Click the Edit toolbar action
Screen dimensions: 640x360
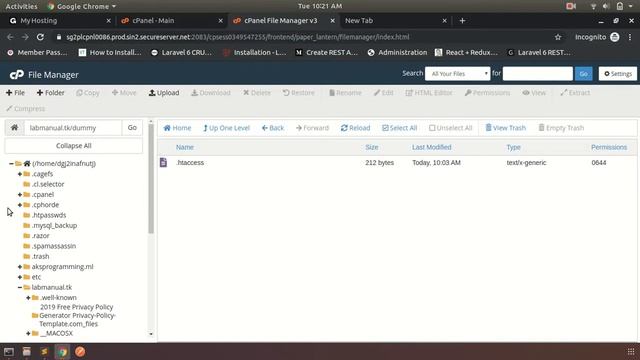pos(383,93)
